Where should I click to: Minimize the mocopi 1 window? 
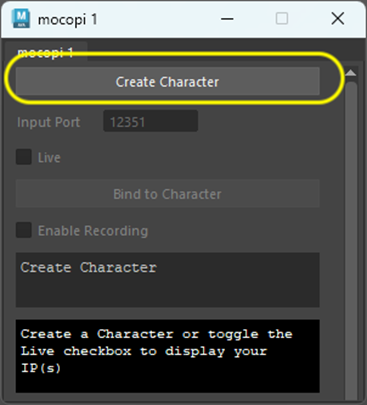pyautogui.click(x=227, y=19)
